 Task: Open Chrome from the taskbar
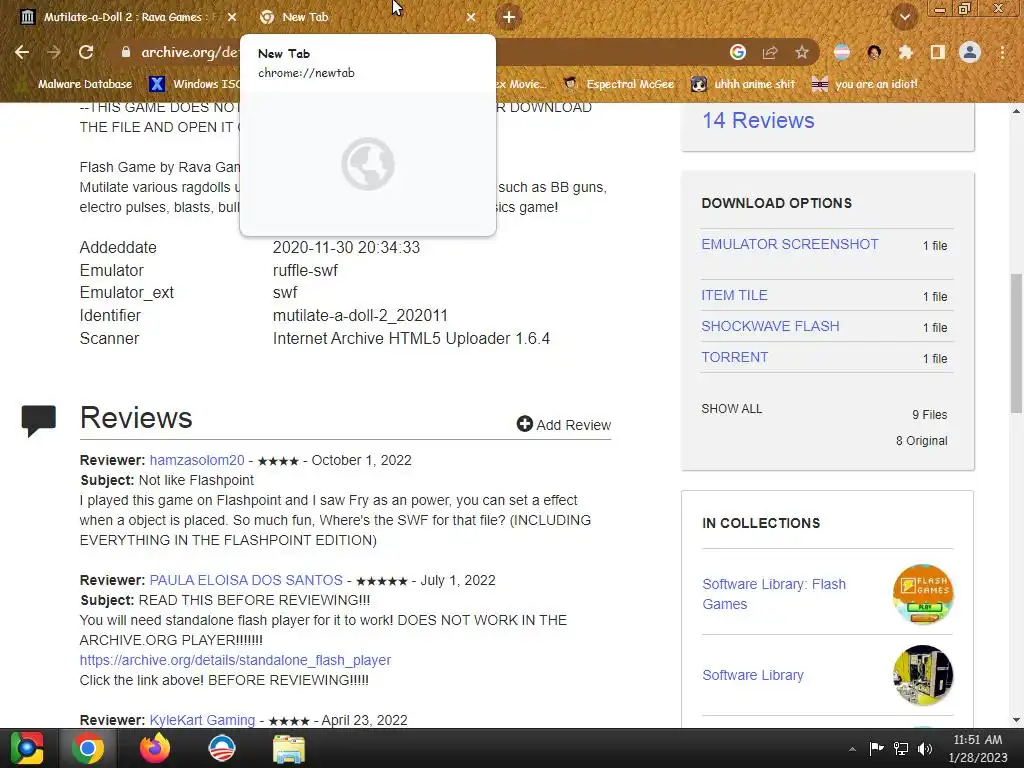tap(88, 748)
